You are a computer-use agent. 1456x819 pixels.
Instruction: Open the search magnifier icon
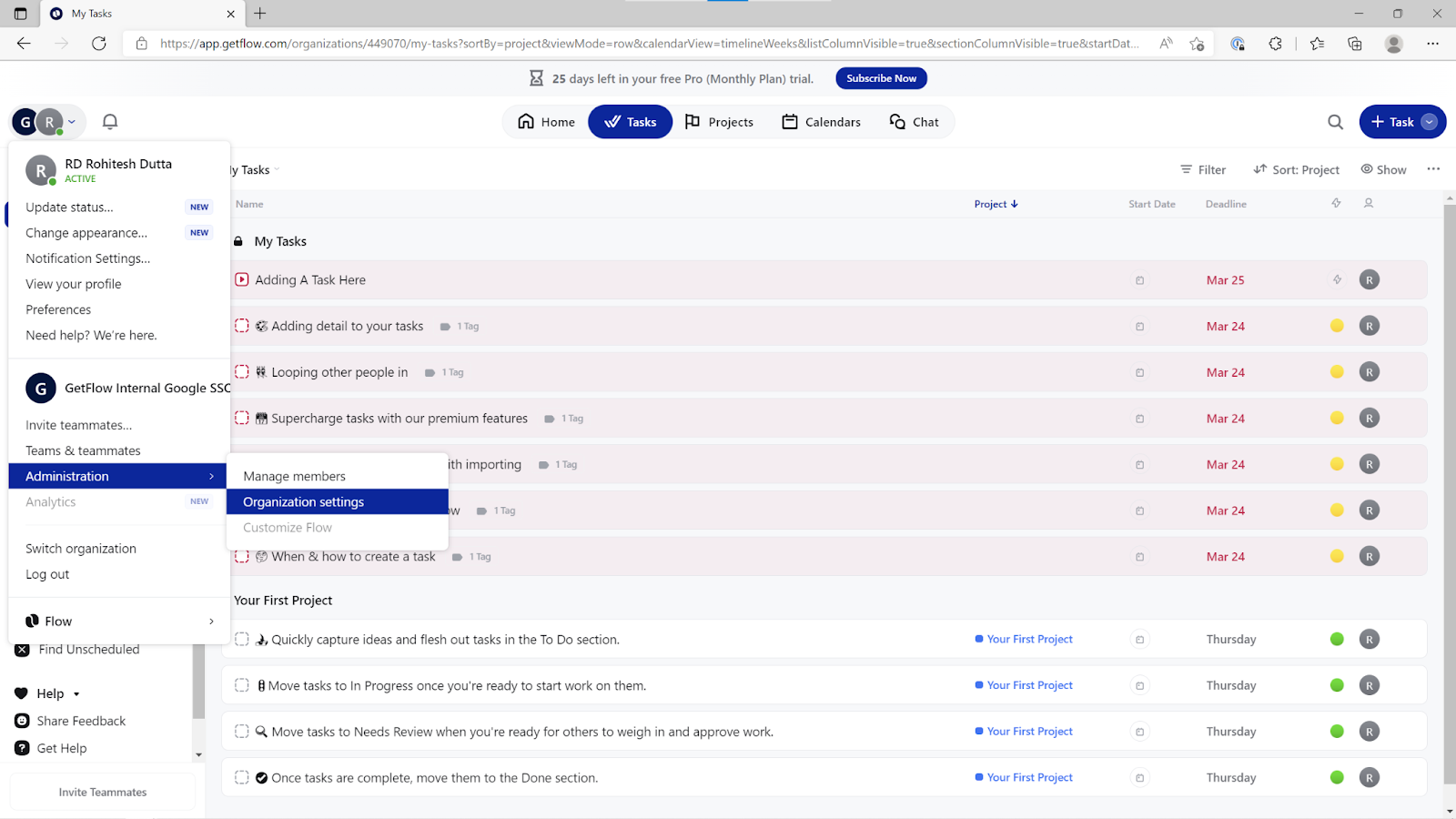point(1335,122)
